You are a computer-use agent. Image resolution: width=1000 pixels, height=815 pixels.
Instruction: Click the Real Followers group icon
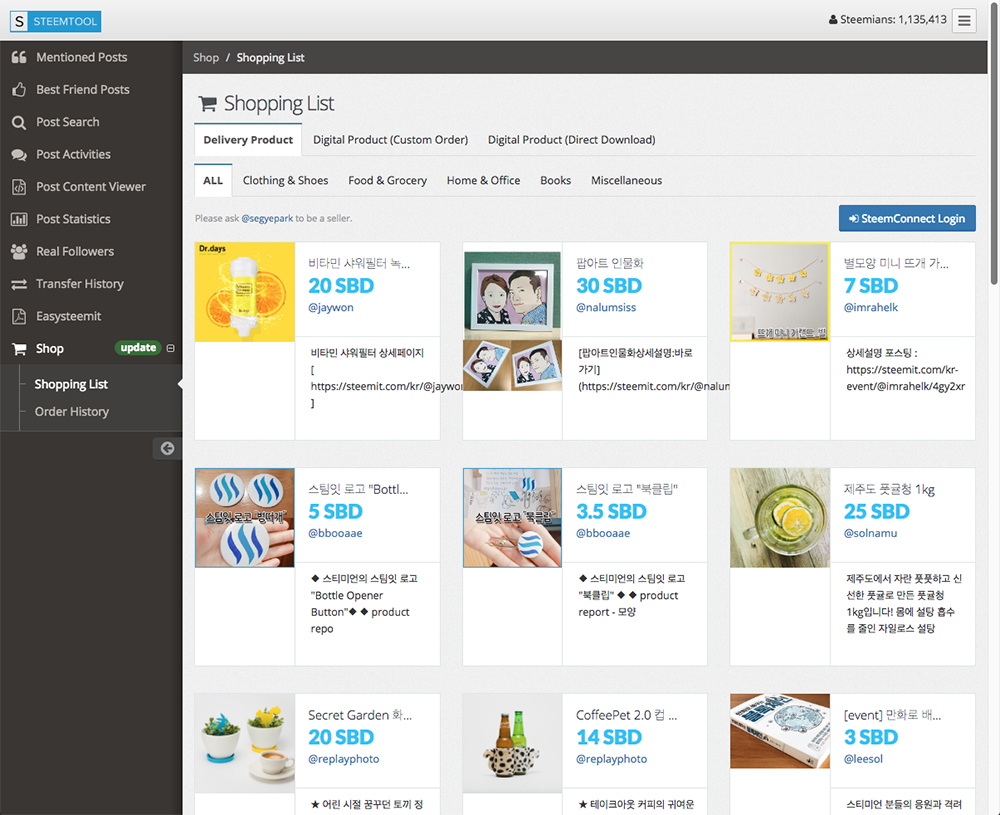(x=19, y=252)
